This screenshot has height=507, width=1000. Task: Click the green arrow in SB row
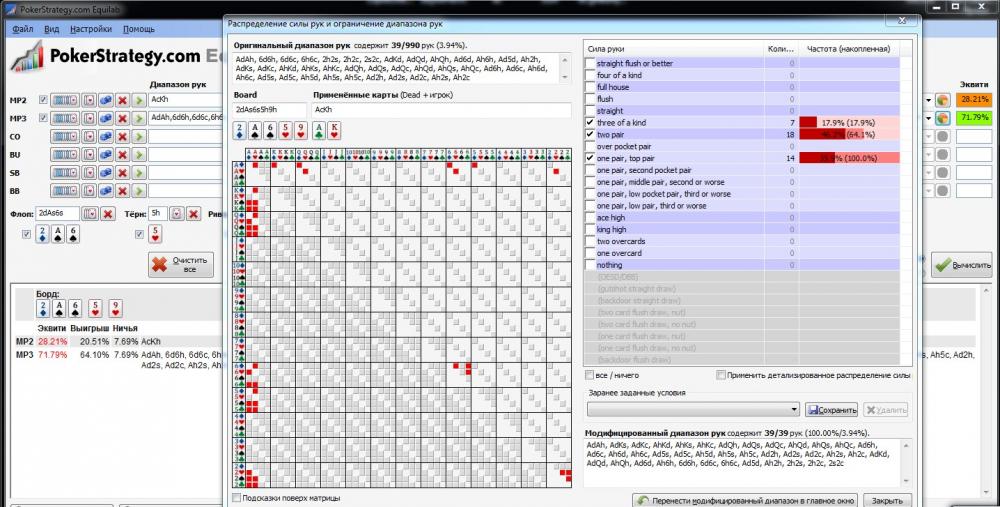coord(139,173)
